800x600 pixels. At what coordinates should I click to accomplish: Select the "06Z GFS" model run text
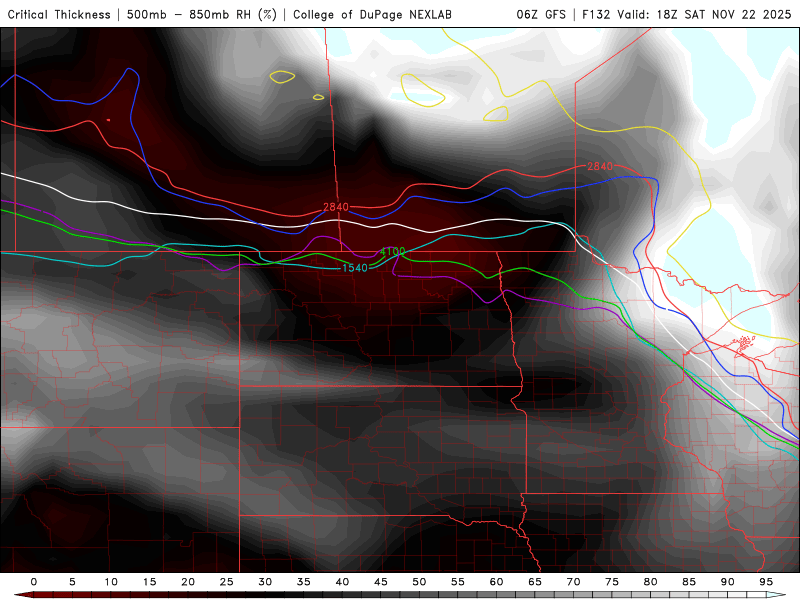541,14
